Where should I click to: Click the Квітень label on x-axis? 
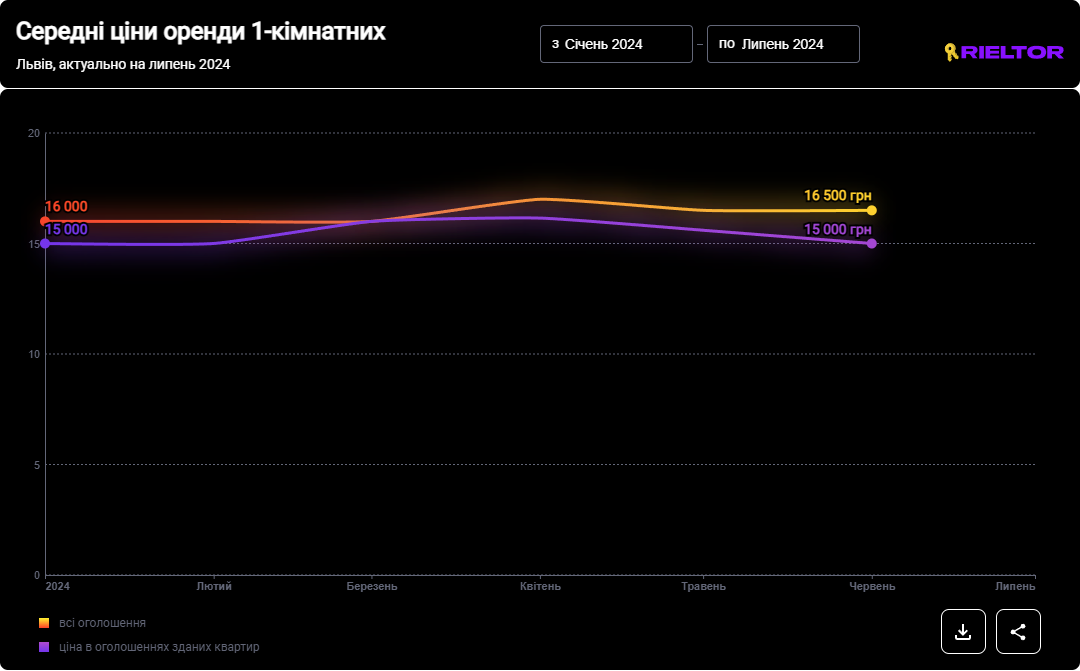540,586
